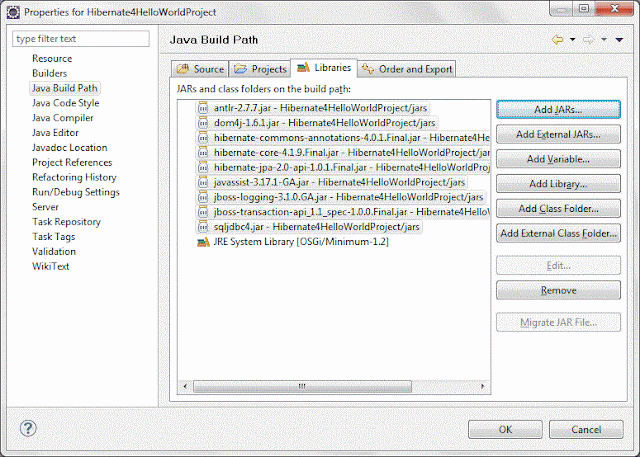
Task: Click the type filter text field
Action: click(81, 39)
